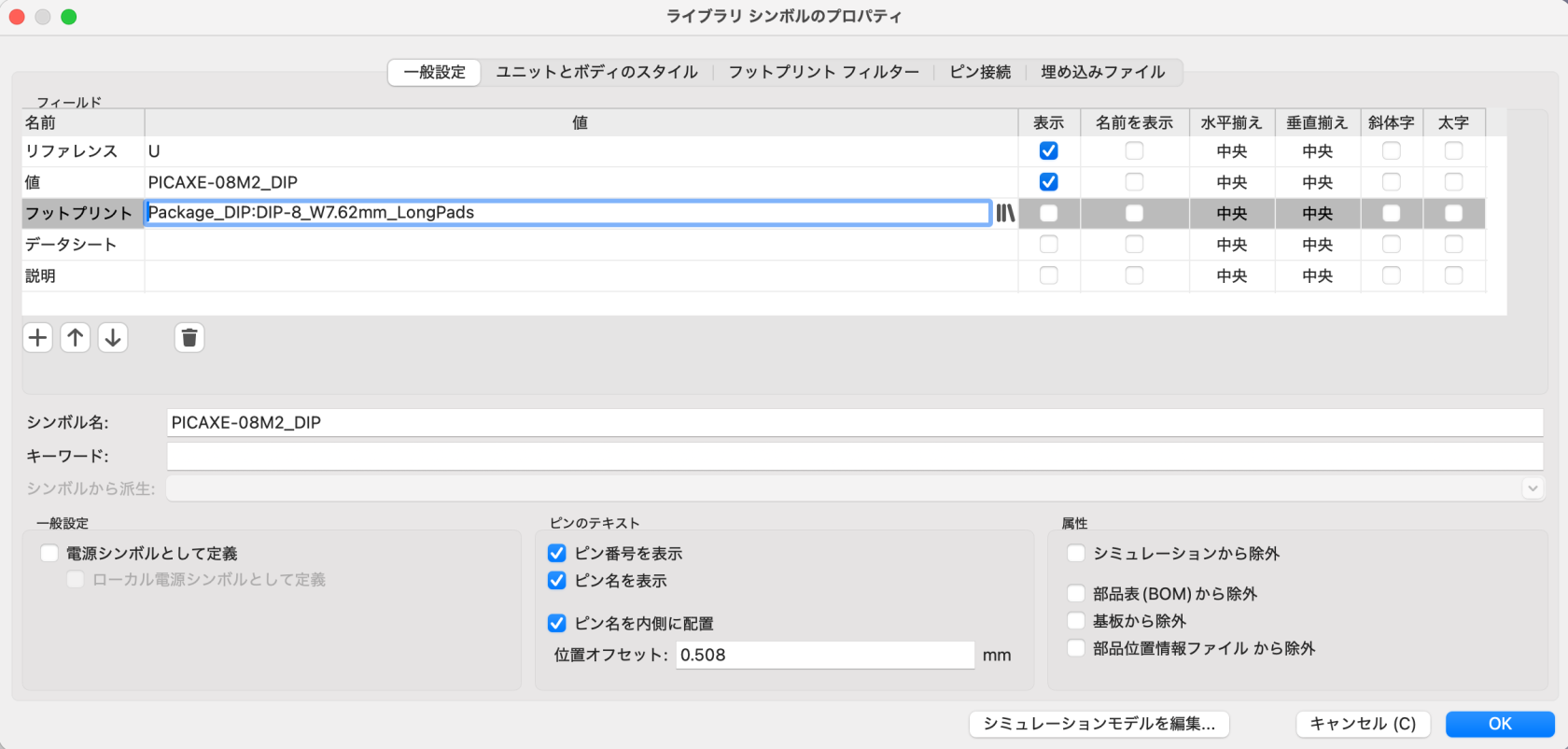This screenshot has width=1568, height=749.
Task: Toggle 名前を表示 for リファレンス row
Action: (1134, 150)
